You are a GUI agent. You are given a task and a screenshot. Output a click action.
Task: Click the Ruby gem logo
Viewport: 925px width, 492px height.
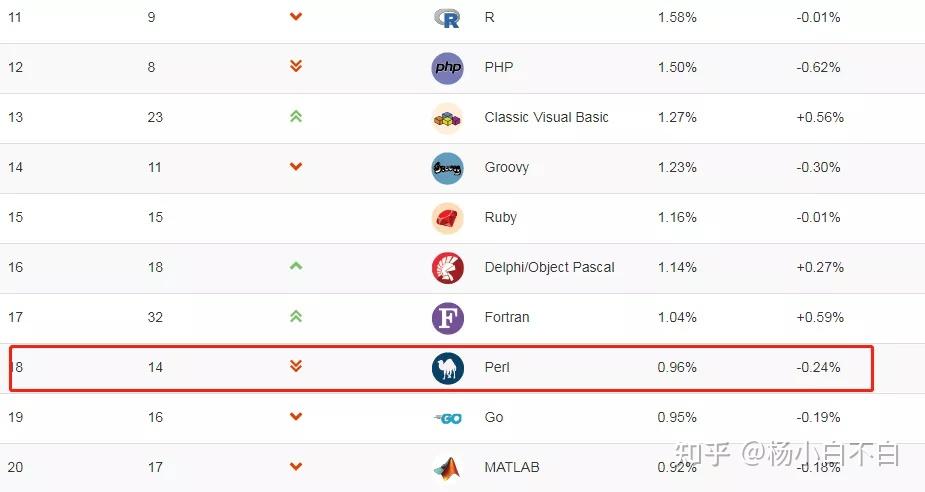tap(447, 218)
